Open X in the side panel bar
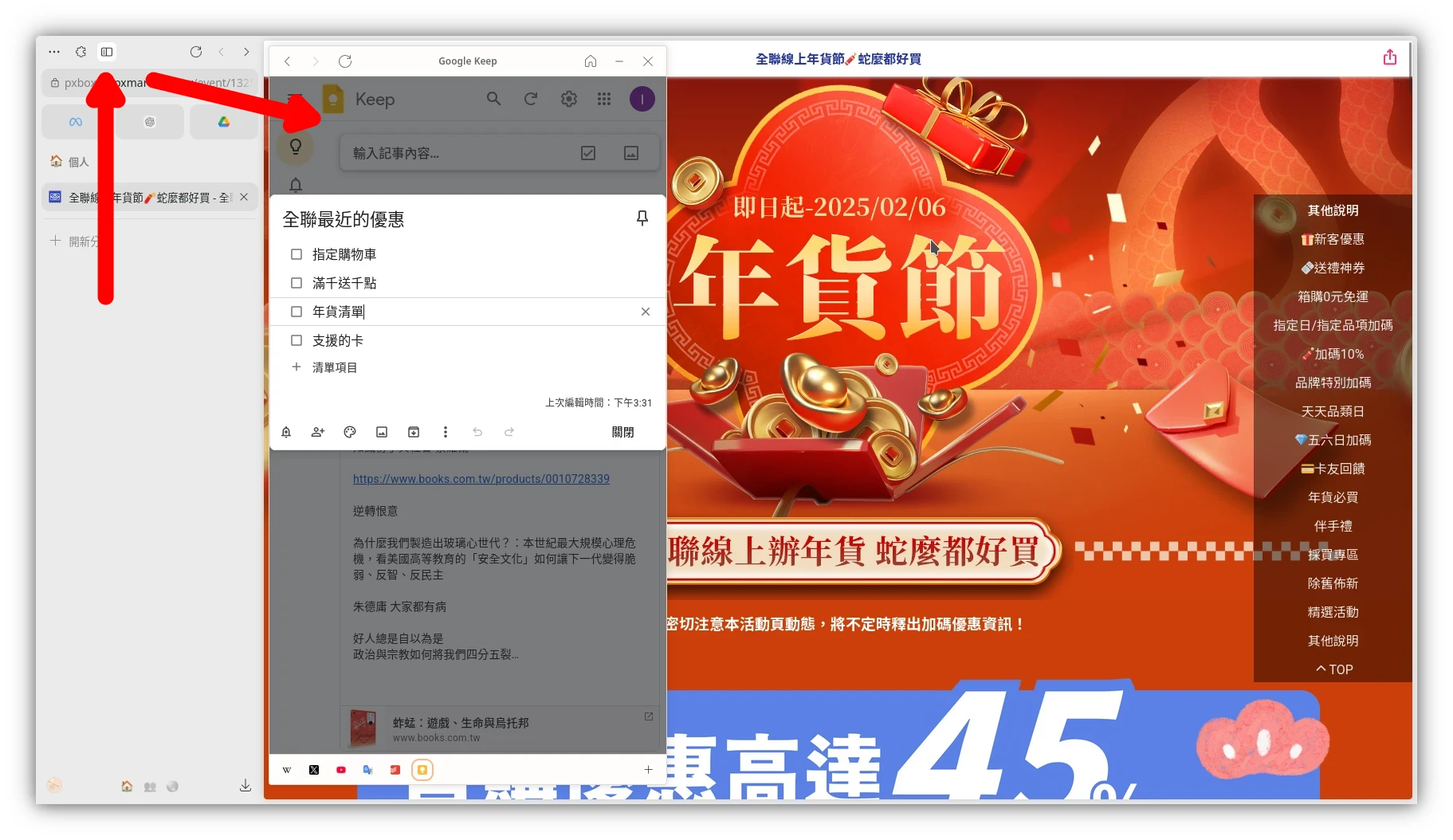This screenshot has height=840, width=1453. (314, 770)
